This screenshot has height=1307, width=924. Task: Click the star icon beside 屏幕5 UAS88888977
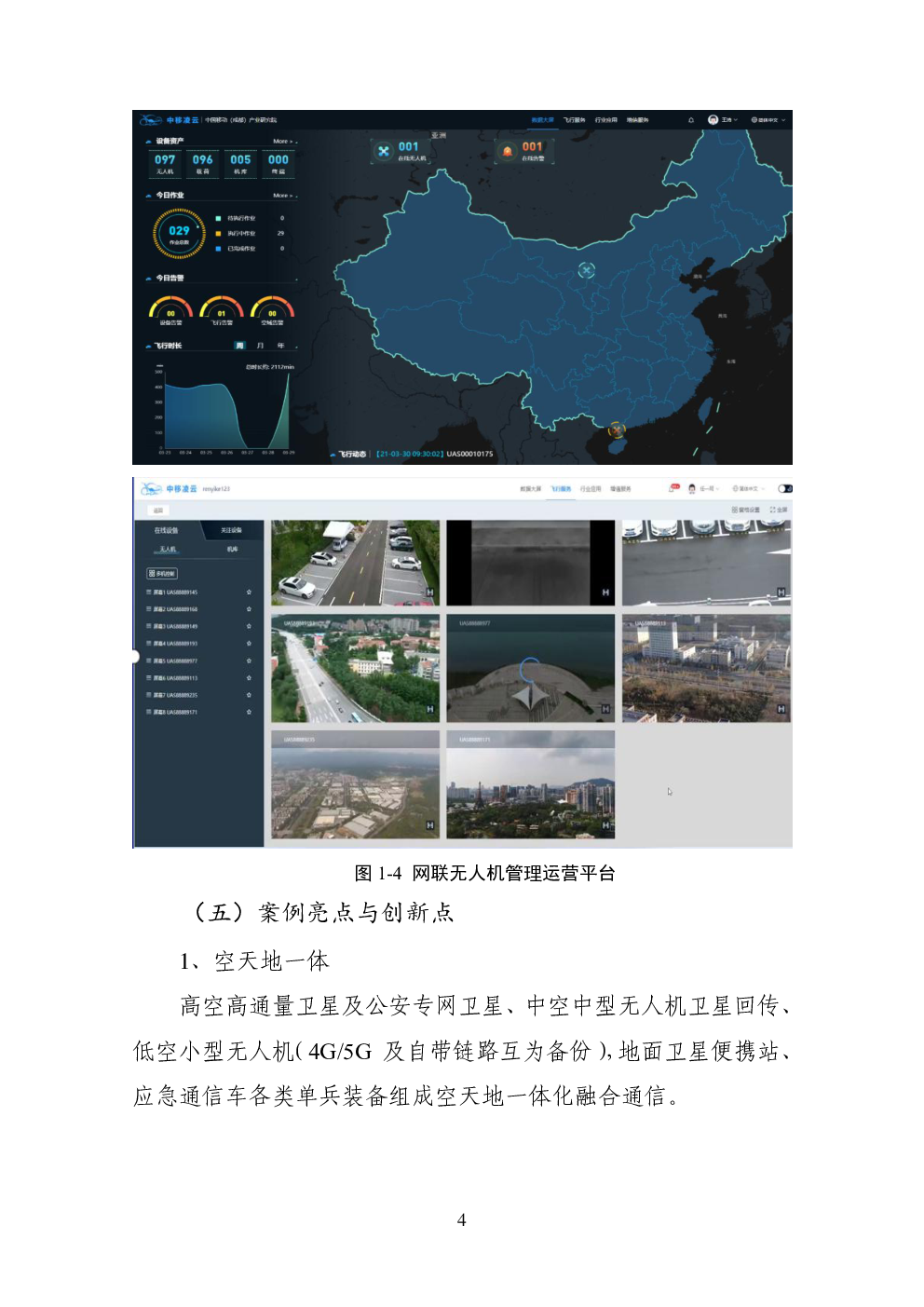coord(249,660)
